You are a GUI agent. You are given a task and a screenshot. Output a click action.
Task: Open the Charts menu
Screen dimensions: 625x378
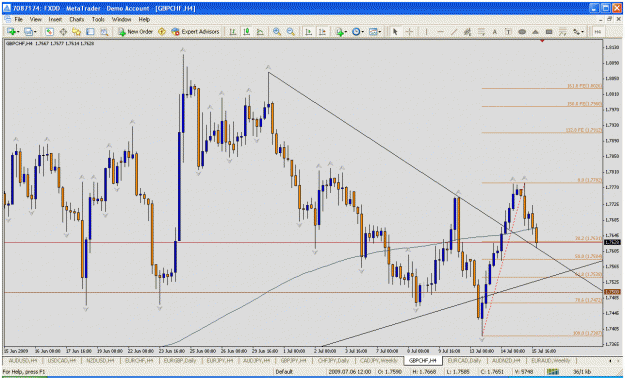[x=77, y=19]
